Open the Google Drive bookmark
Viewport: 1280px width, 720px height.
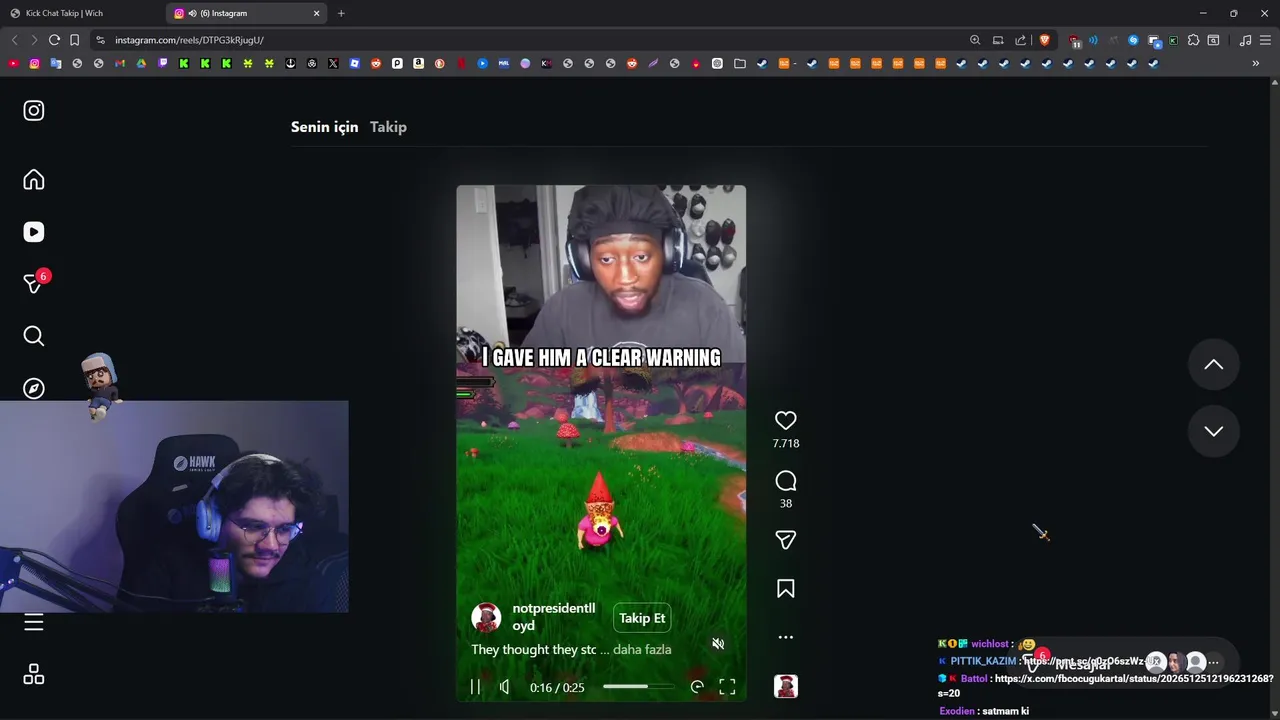point(141,63)
